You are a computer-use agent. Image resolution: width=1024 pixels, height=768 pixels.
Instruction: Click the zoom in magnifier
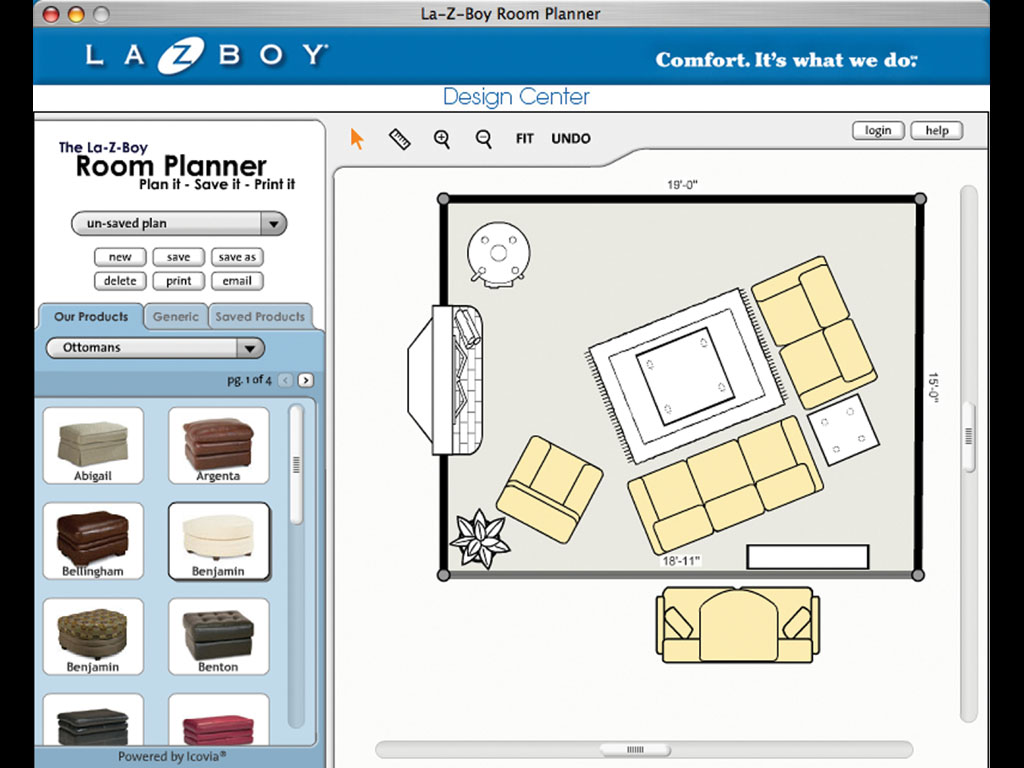pos(442,138)
